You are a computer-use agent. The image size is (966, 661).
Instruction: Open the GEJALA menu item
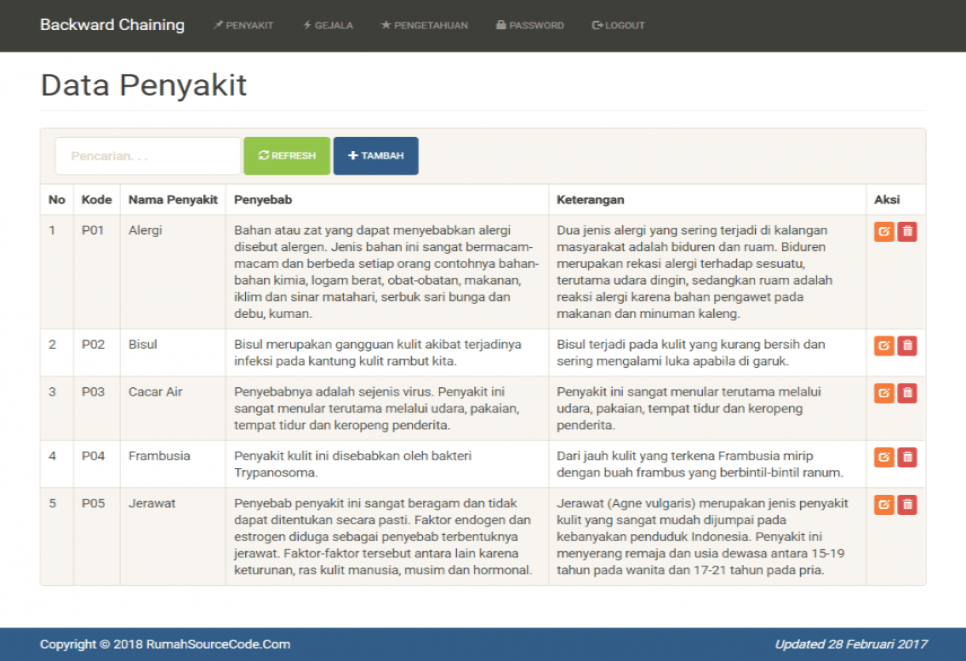click(328, 25)
